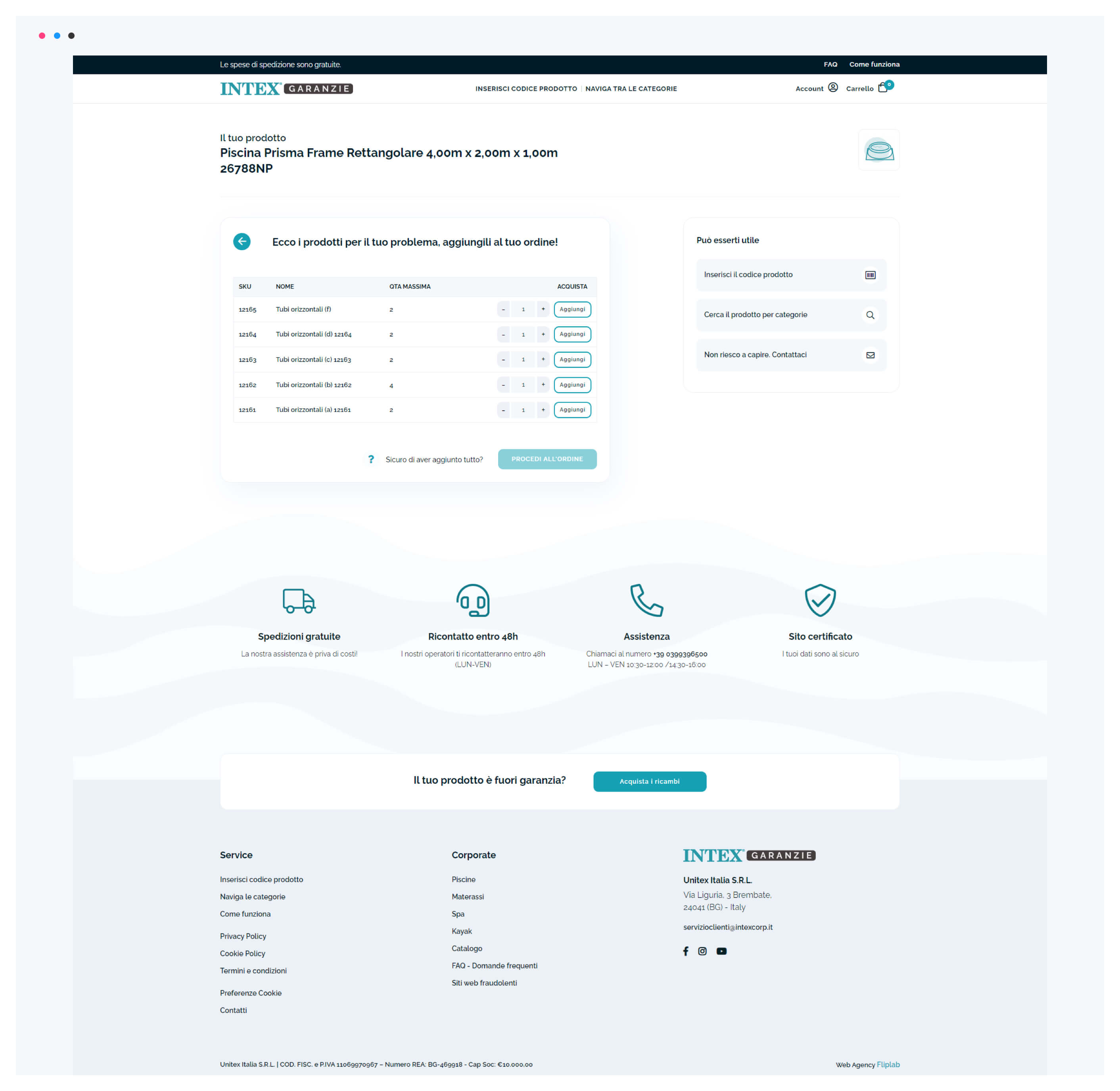Open FAQ - Domande frequenti footer link
The height and width of the screenshot is (1091, 1120).
tap(494, 965)
